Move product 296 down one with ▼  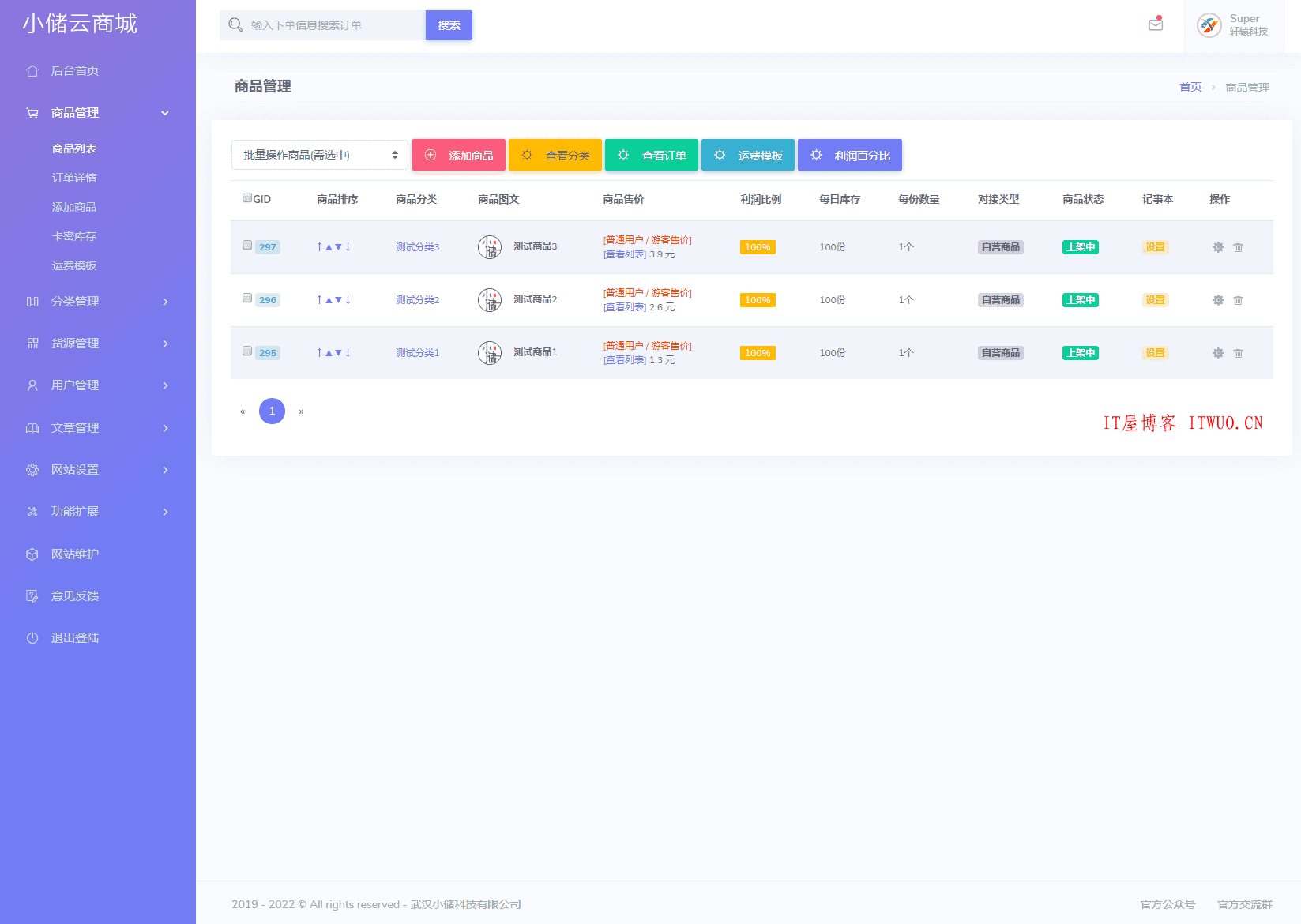click(x=338, y=299)
